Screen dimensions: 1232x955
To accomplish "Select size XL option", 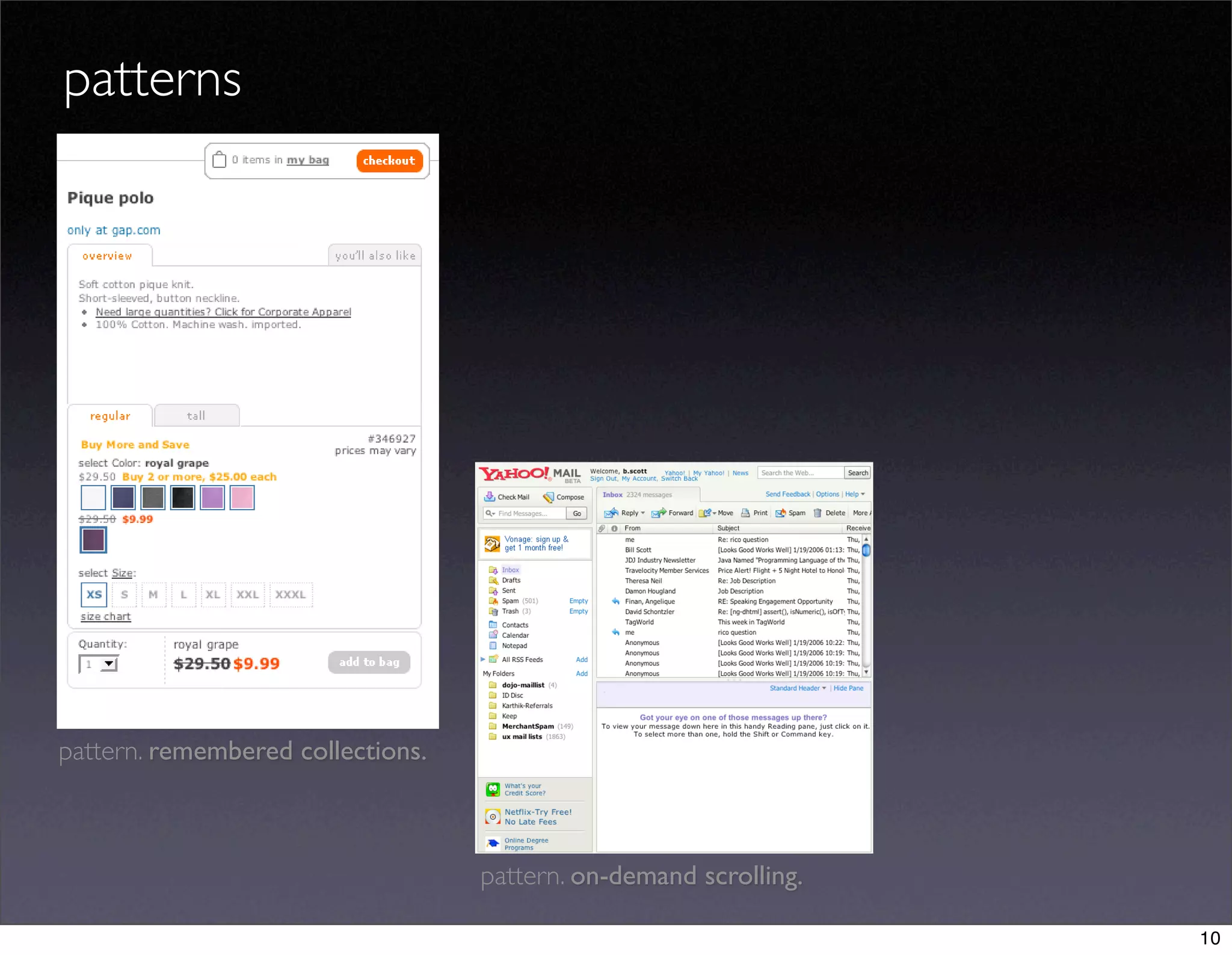I will (213, 595).
